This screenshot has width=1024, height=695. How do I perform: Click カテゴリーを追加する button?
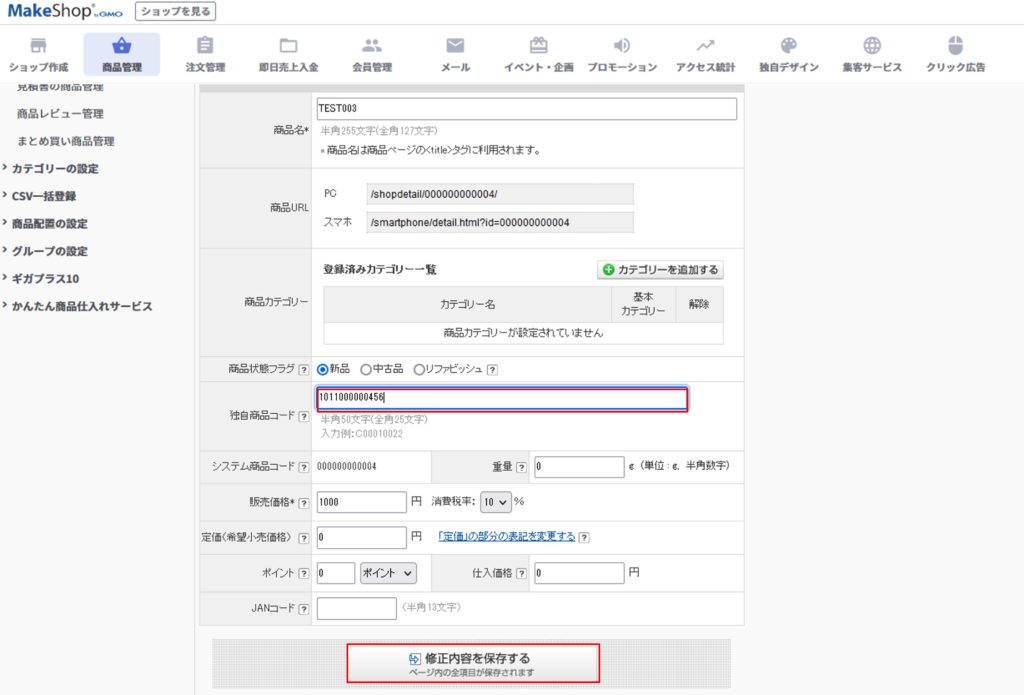(x=660, y=270)
